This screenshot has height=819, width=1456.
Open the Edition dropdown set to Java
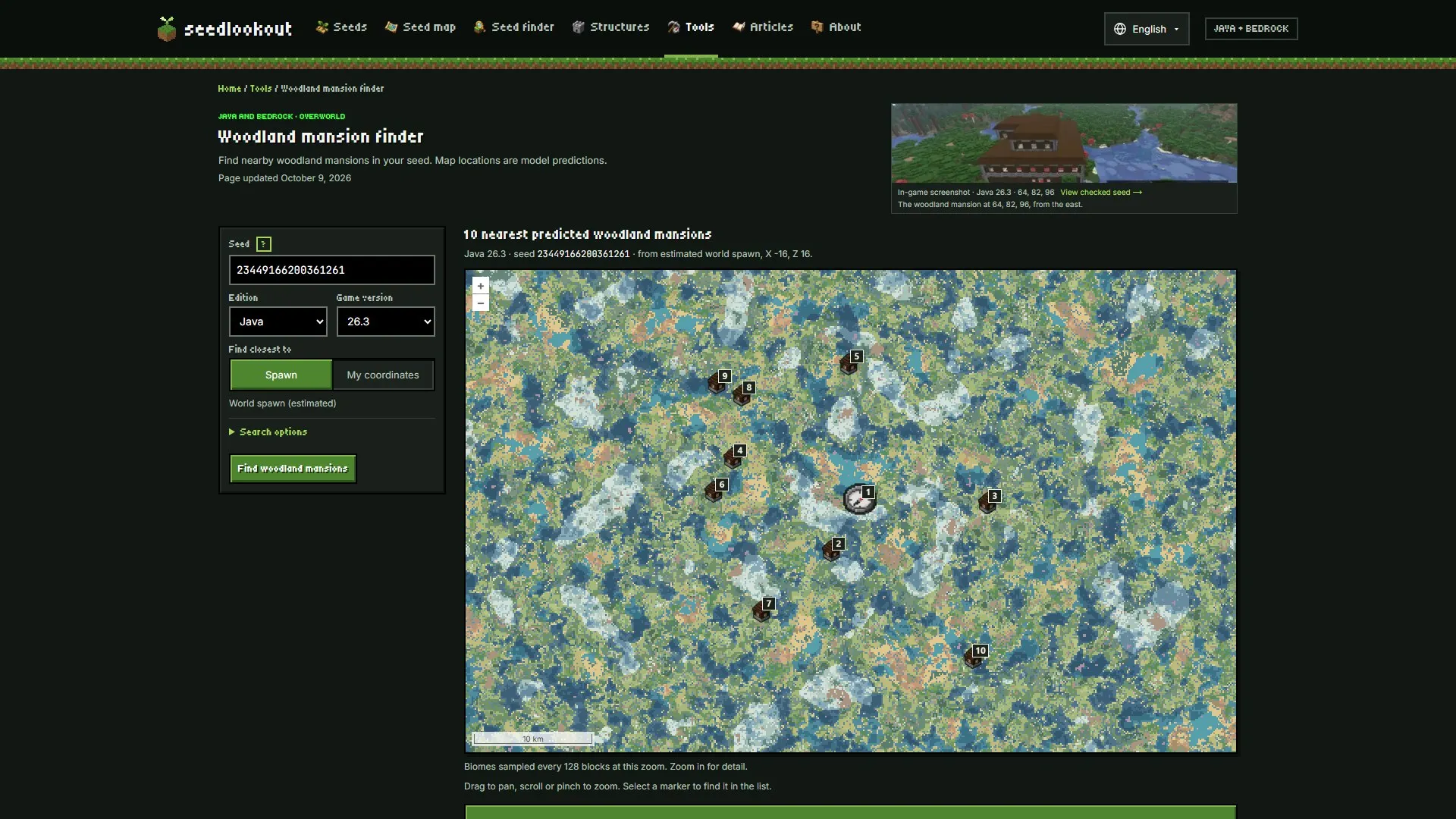tap(278, 322)
